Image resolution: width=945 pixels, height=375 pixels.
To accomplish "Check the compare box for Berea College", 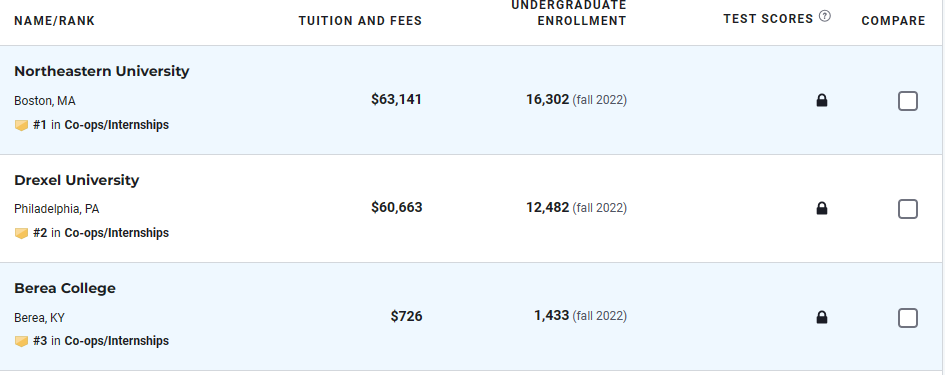I will [908, 318].
